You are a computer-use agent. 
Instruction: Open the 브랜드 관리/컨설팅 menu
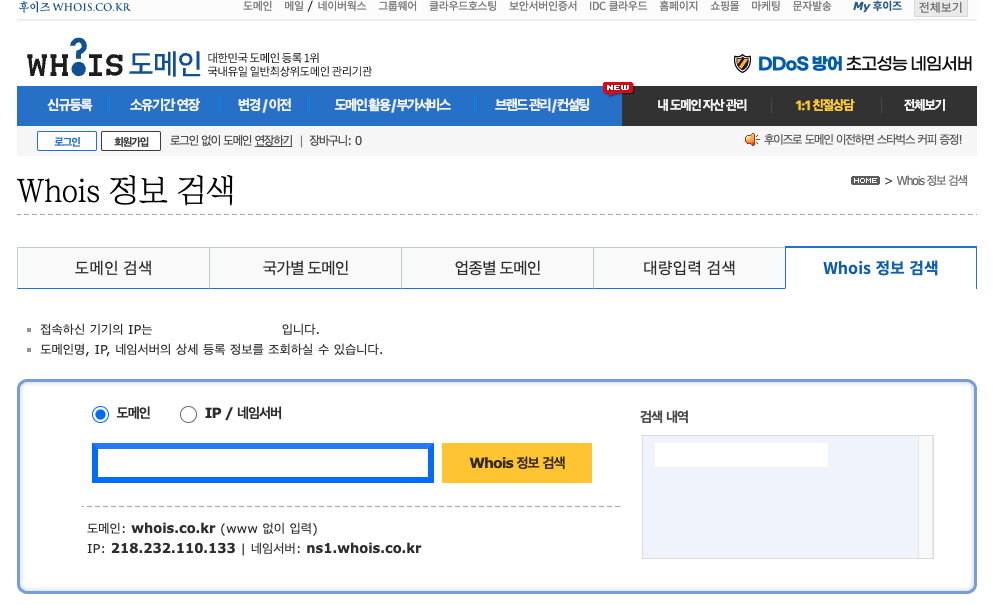pyautogui.click(x=542, y=105)
